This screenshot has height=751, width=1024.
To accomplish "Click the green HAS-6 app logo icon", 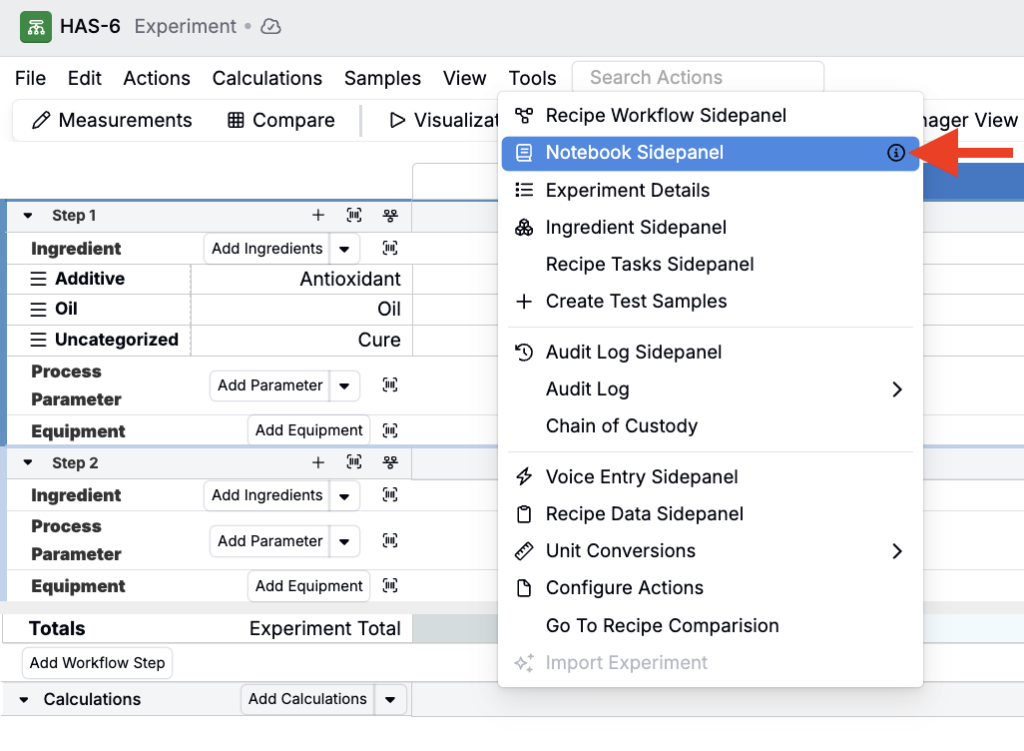I will click(x=36, y=27).
